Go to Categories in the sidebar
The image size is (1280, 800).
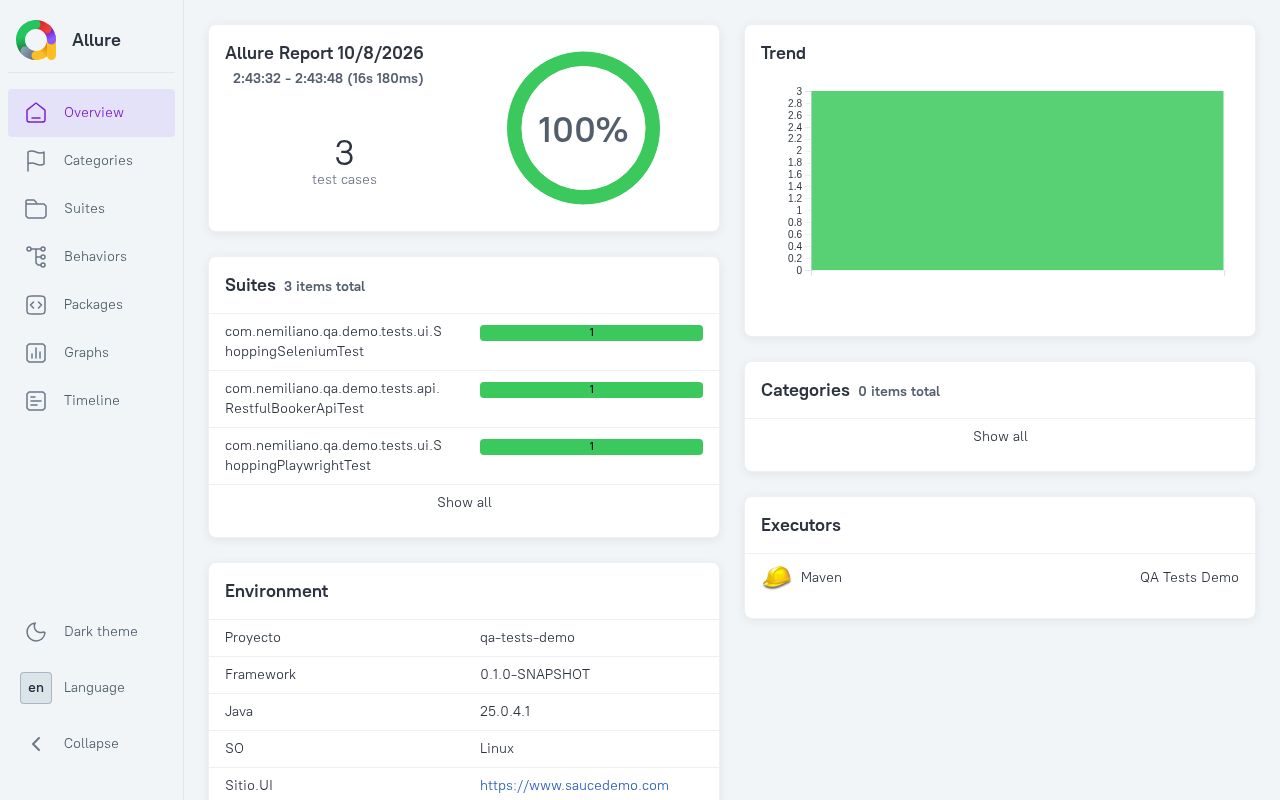click(x=92, y=161)
